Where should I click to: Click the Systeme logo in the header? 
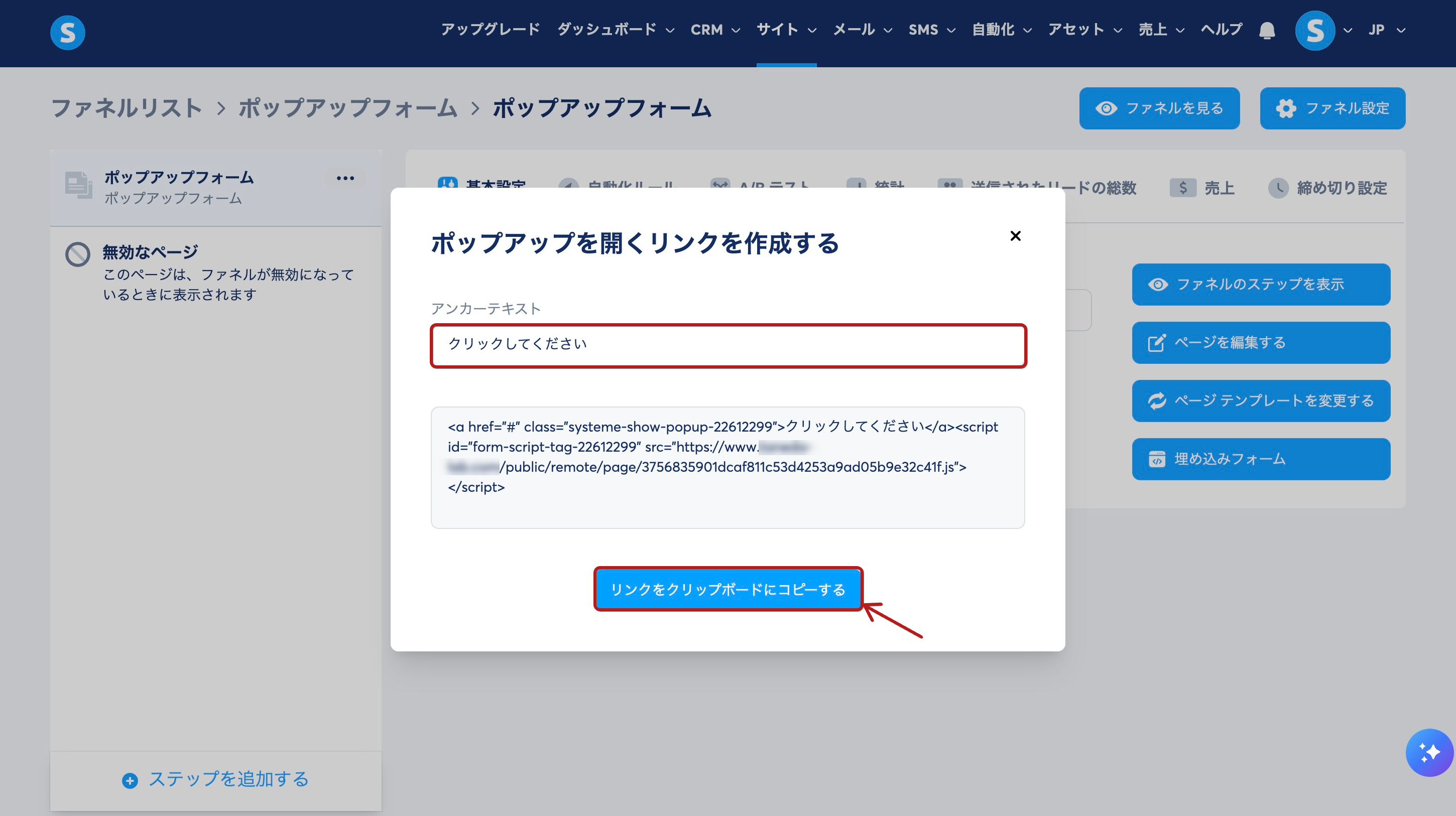pos(67,32)
